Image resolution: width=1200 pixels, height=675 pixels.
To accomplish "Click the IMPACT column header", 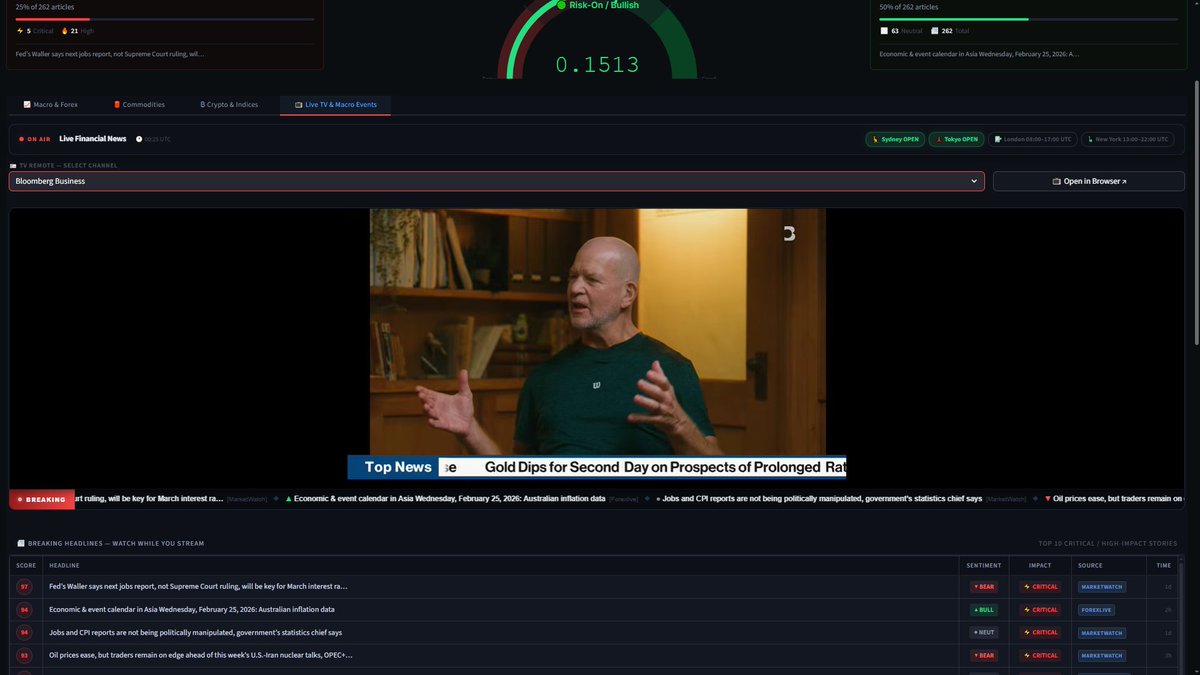I will (x=1040, y=565).
